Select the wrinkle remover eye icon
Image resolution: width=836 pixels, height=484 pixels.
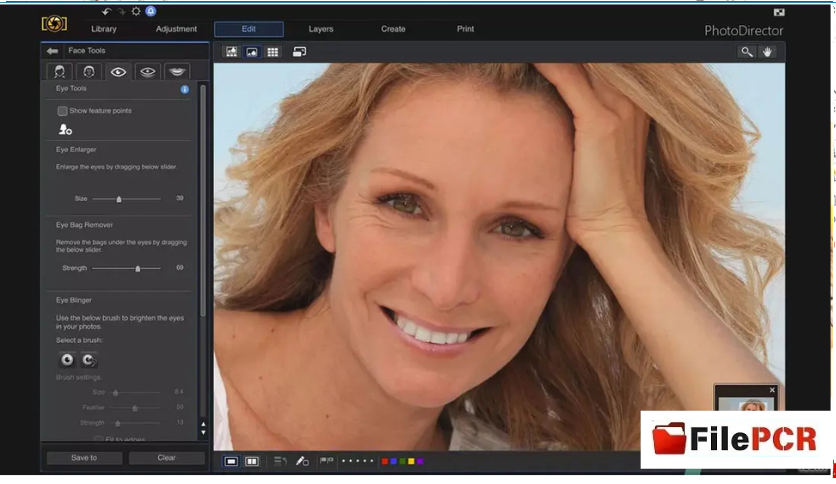tap(148, 71)
